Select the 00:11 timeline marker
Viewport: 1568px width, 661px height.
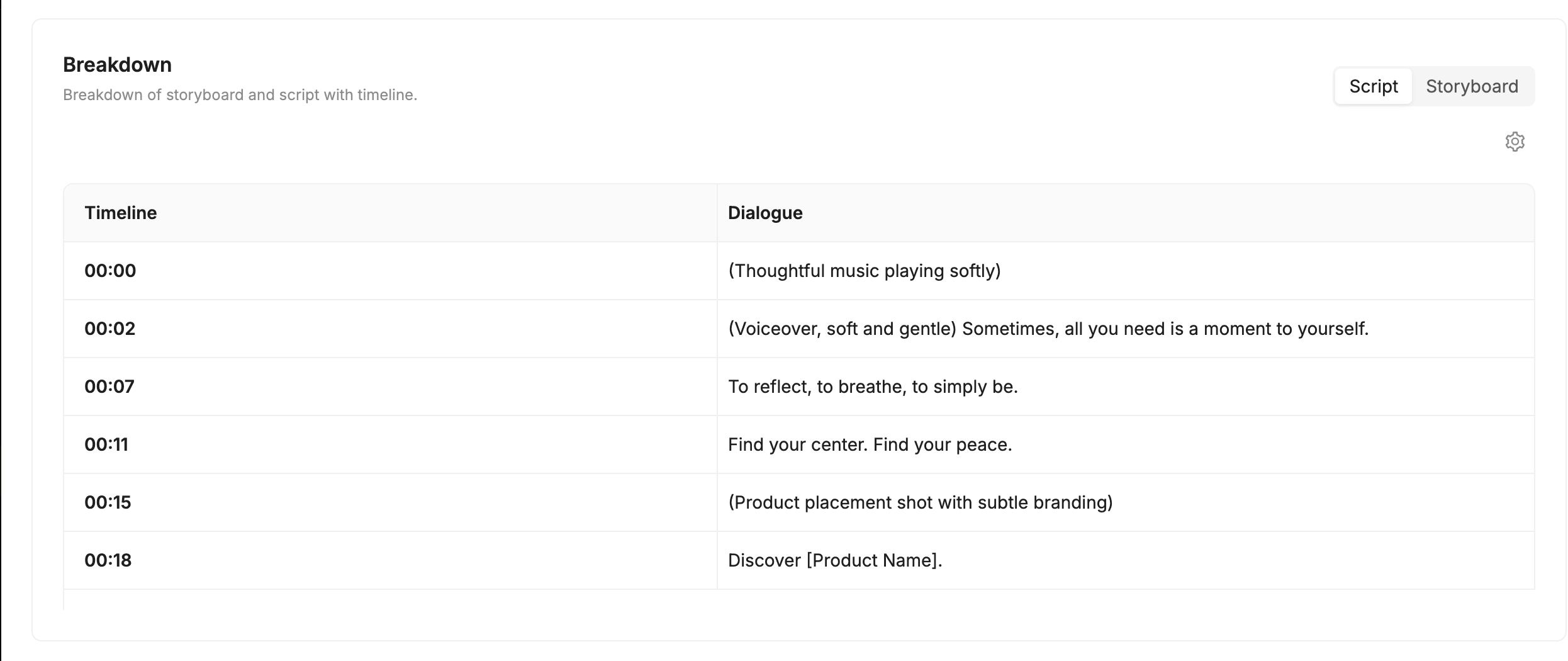pyautogui.click(x=106, y=444)
